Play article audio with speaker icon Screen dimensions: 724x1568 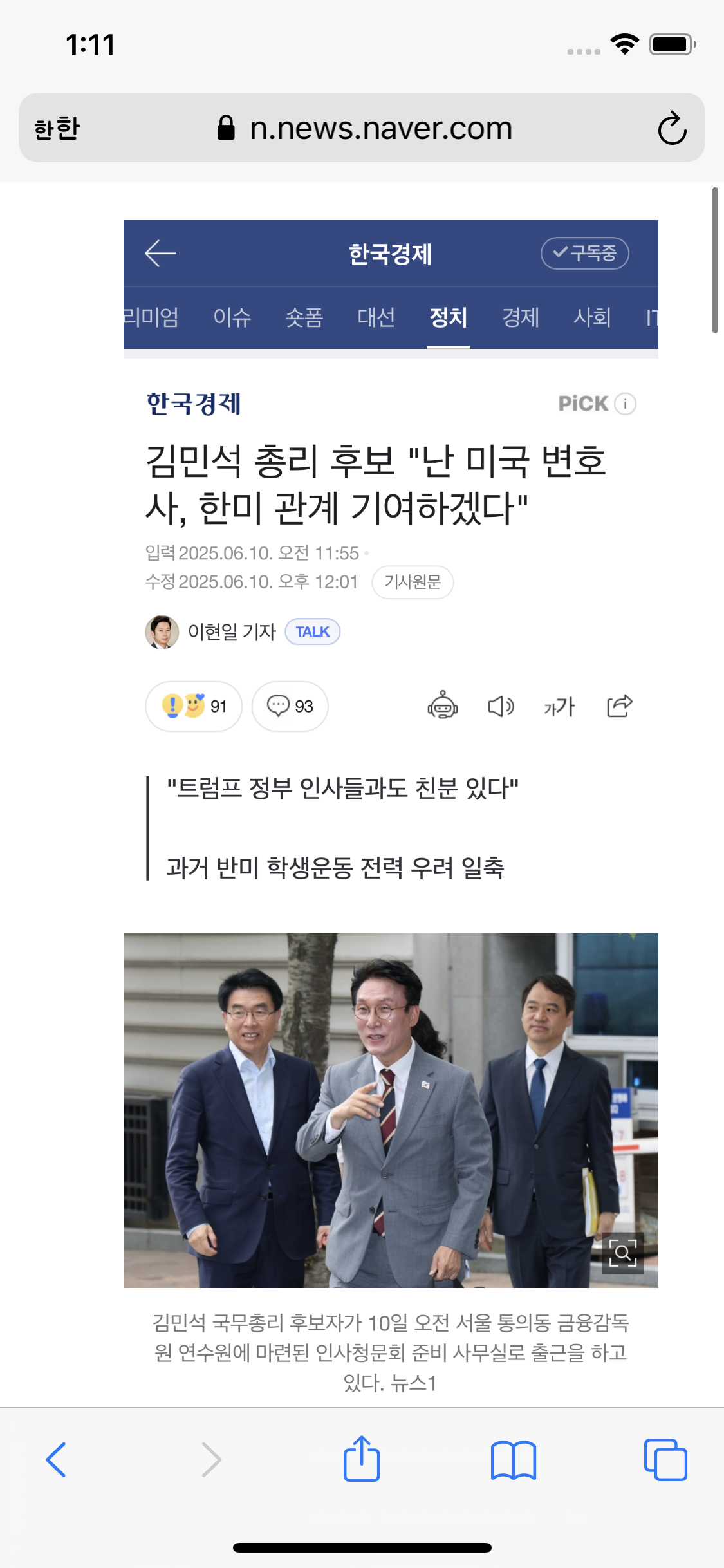501,706
